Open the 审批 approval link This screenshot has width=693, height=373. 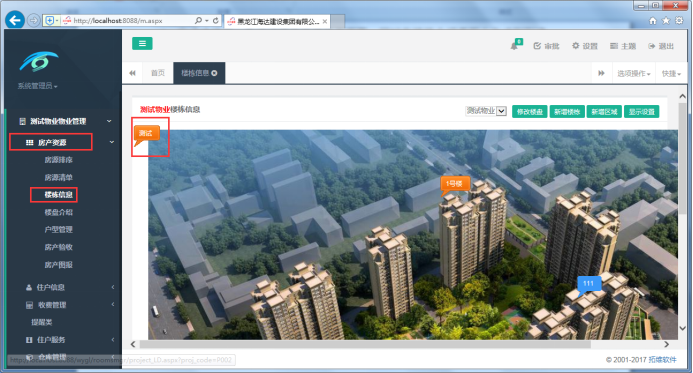tap(547, 46)
